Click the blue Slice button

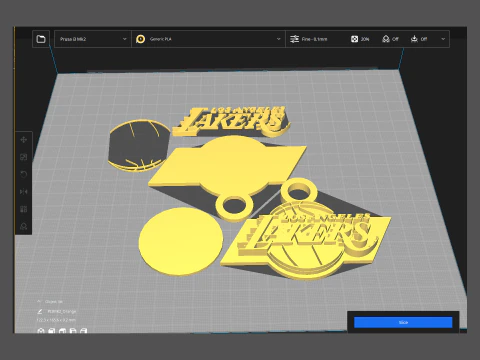[403, 322]
